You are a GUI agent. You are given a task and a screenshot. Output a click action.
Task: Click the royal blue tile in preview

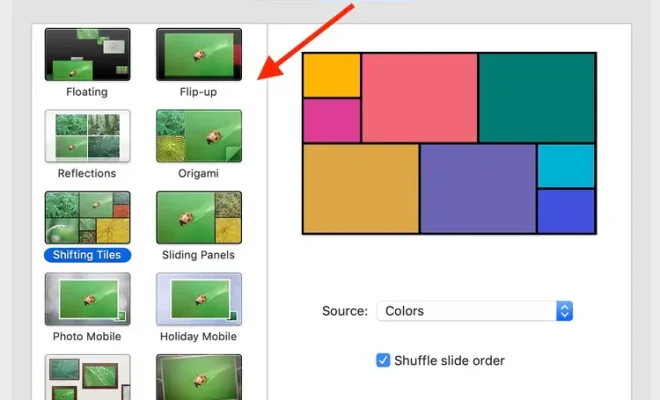(x=566, y=211)
